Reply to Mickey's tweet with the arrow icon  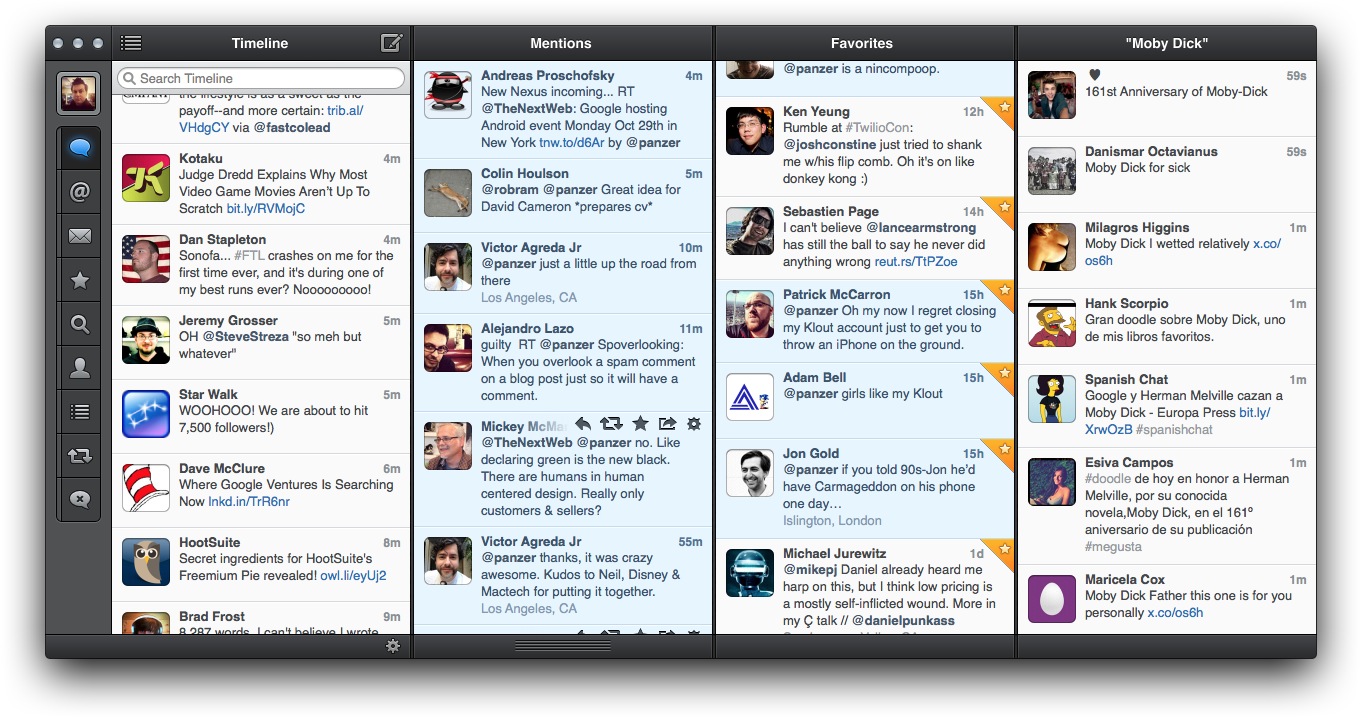[583, 424]
